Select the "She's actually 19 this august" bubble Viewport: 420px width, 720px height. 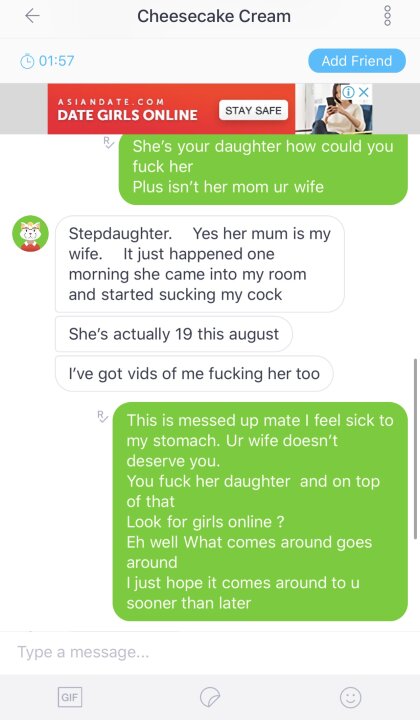click(174, 334)
